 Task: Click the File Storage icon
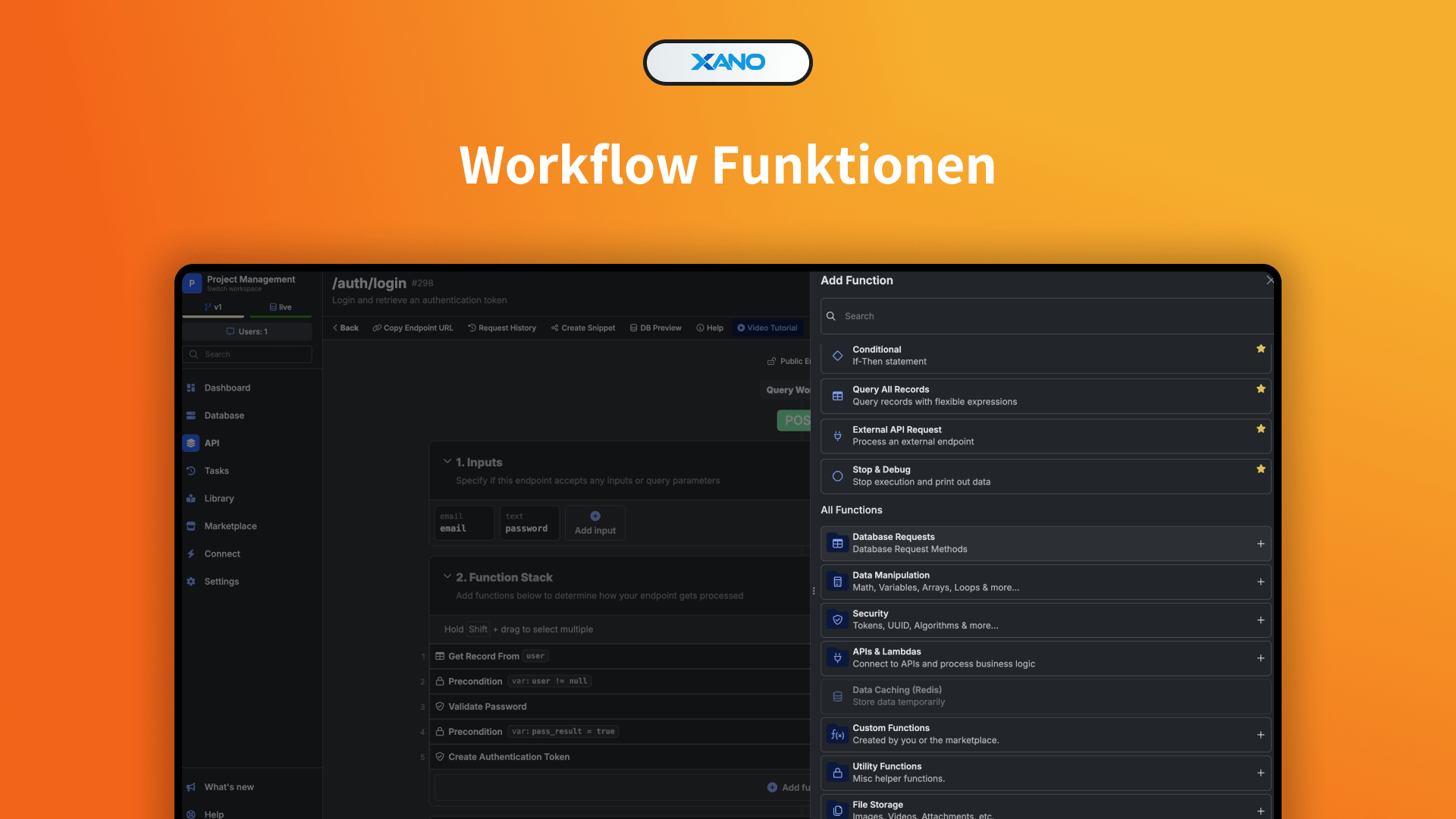point(837,811)
